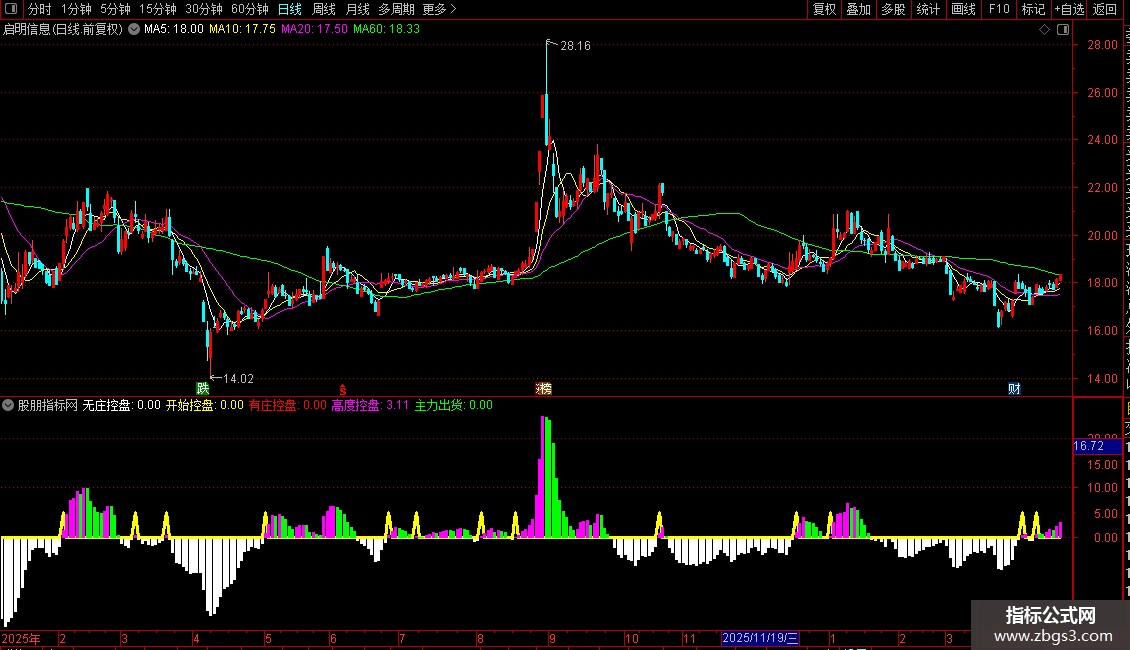Open the 多周期 multi-period view
The width and height of the screenshot is (1130, 650).
point(396,9)
